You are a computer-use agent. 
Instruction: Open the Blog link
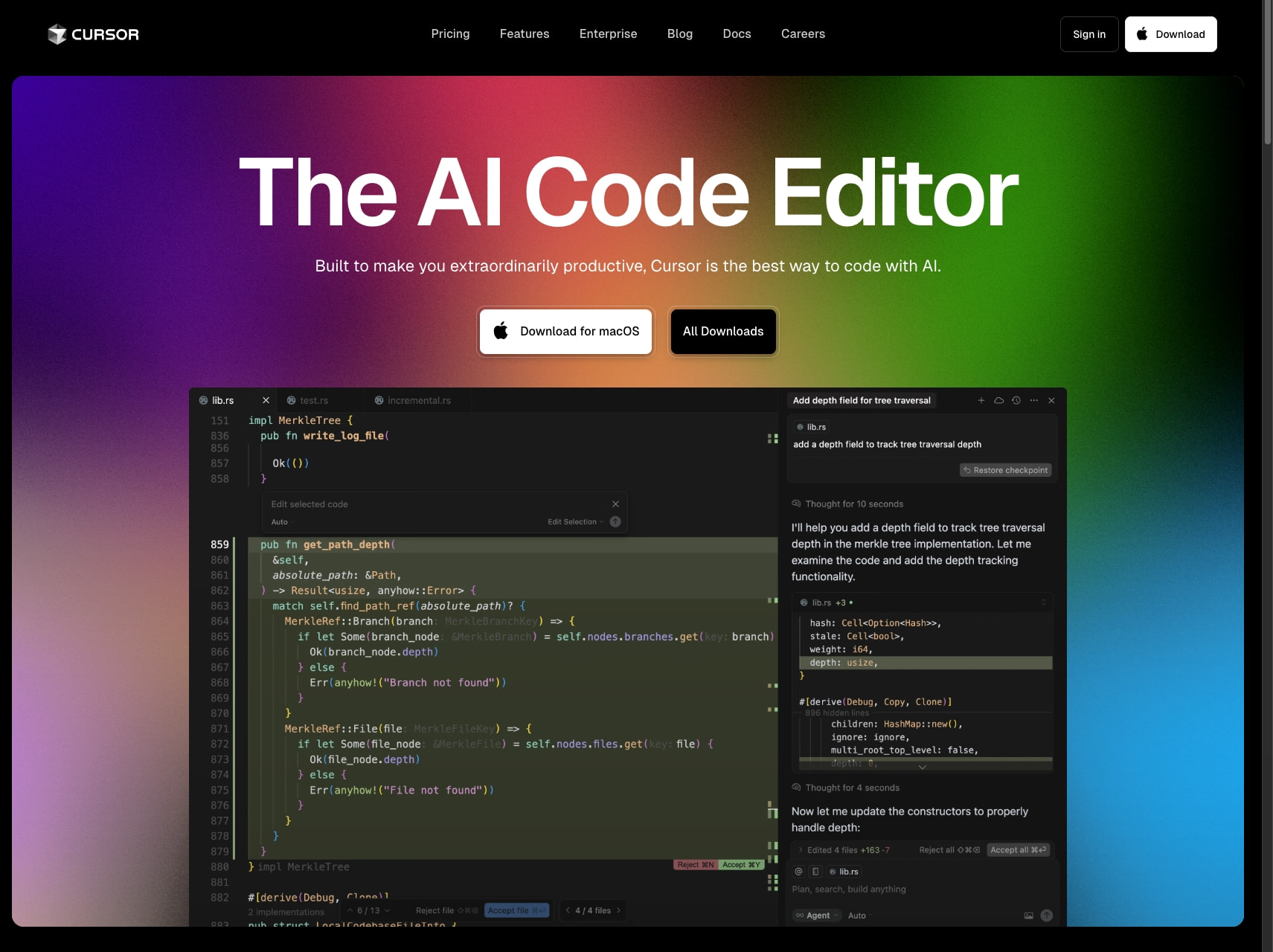pyautogui.click(x=680, y=34)
